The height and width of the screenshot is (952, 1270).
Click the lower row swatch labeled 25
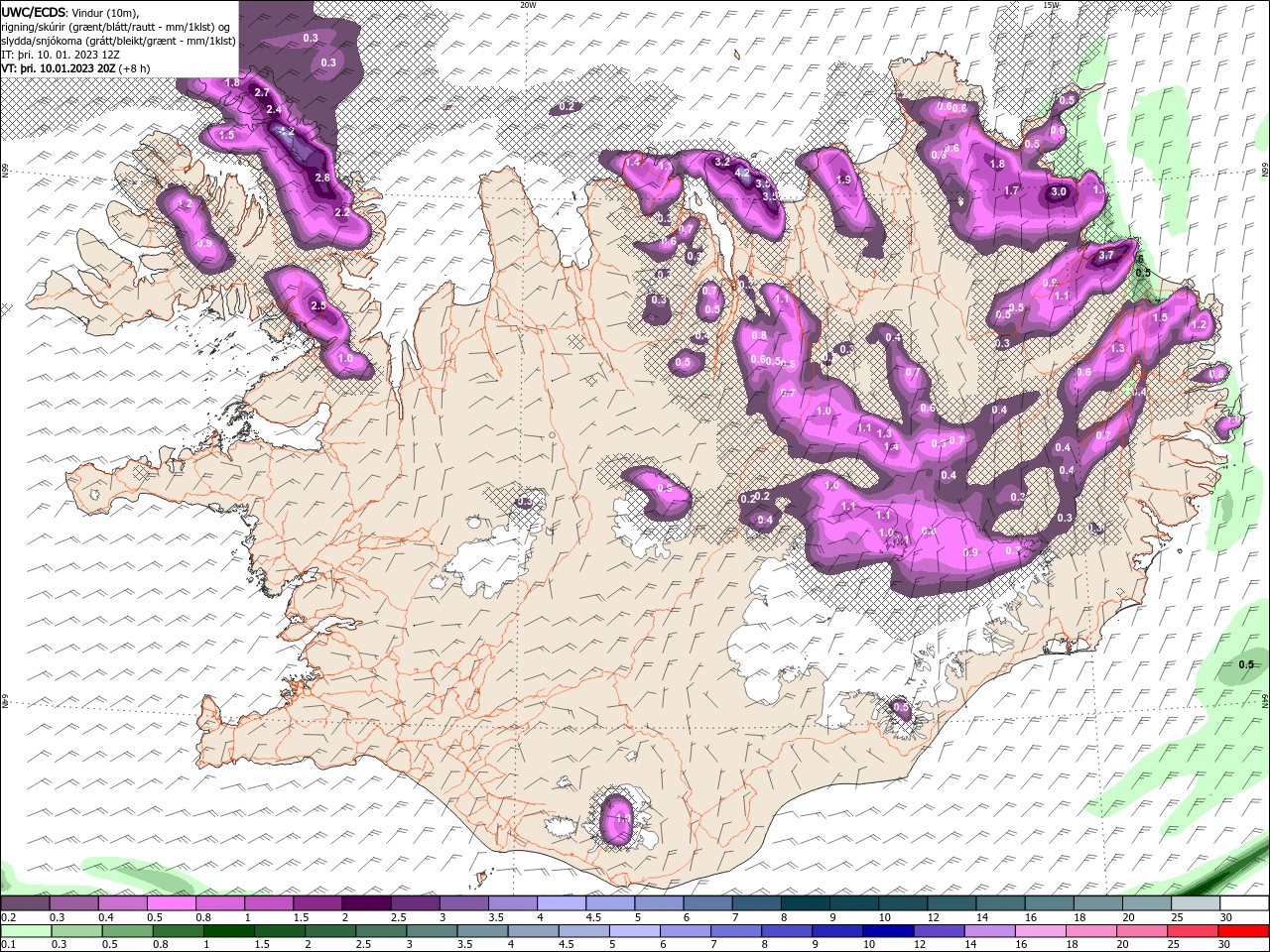(x=1194, y=931)
